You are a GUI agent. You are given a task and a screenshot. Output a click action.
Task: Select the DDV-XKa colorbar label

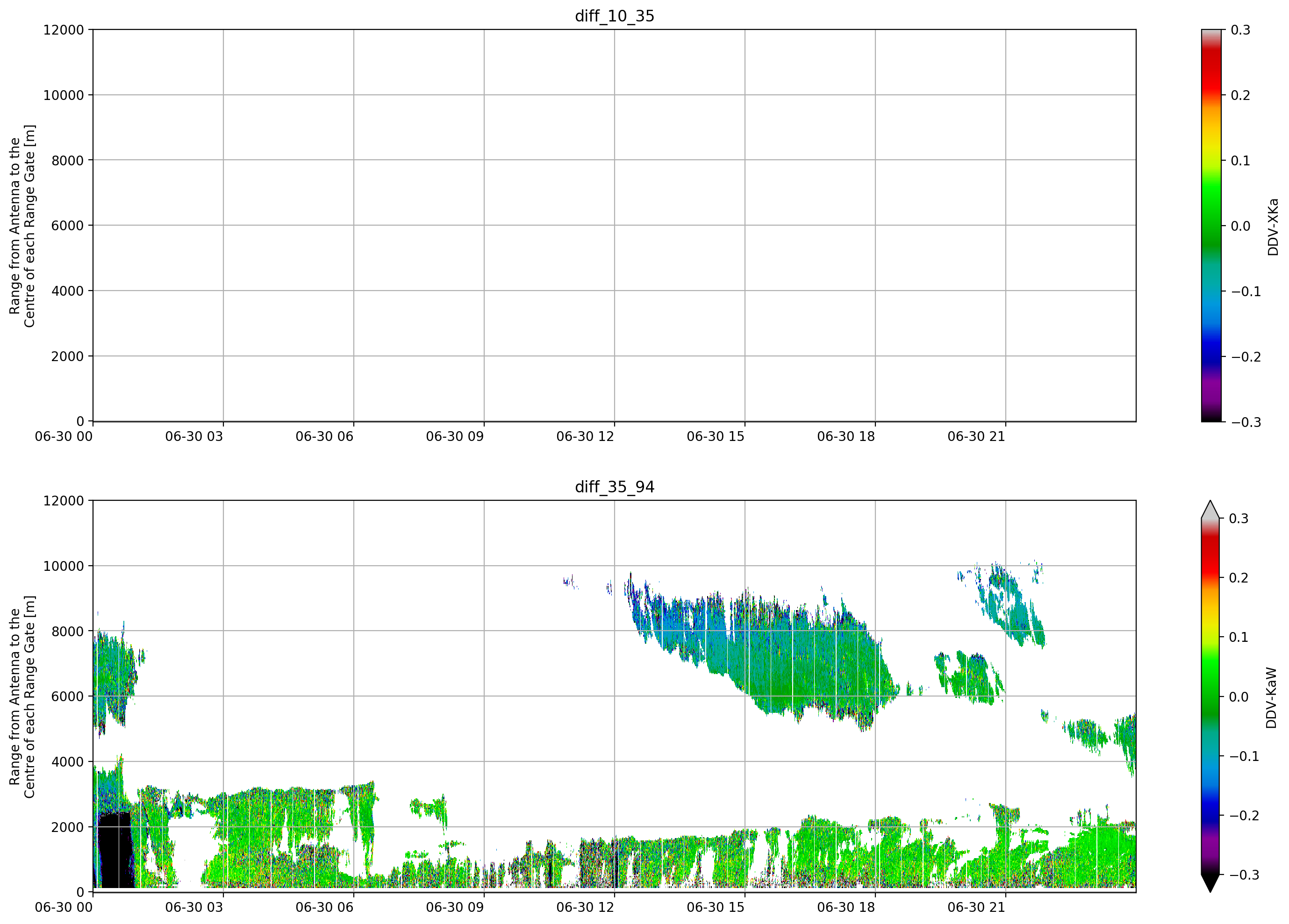(x=1273, y=227)
